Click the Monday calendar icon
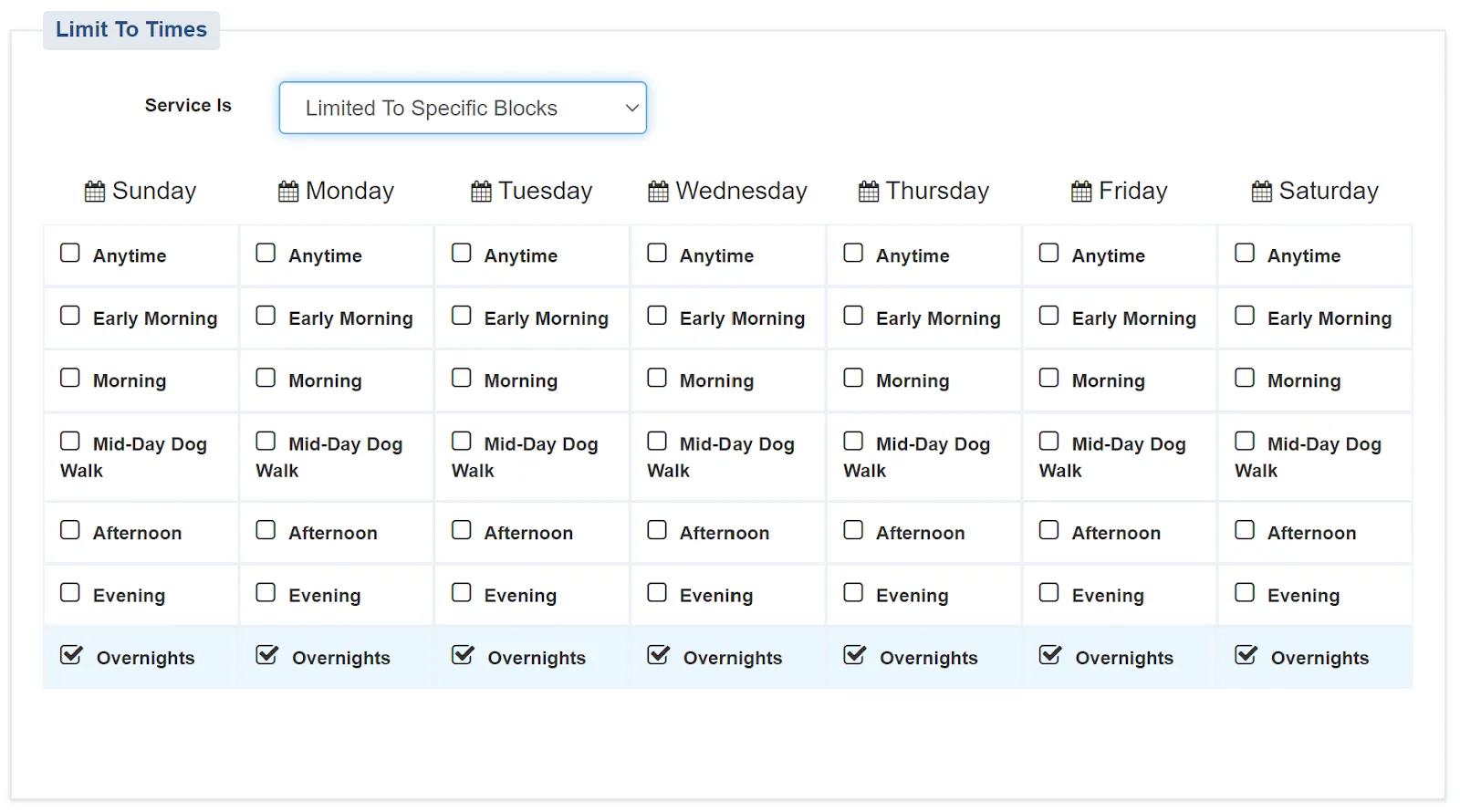This screenshot has height=812, width=1460. (x=288, y=192)
